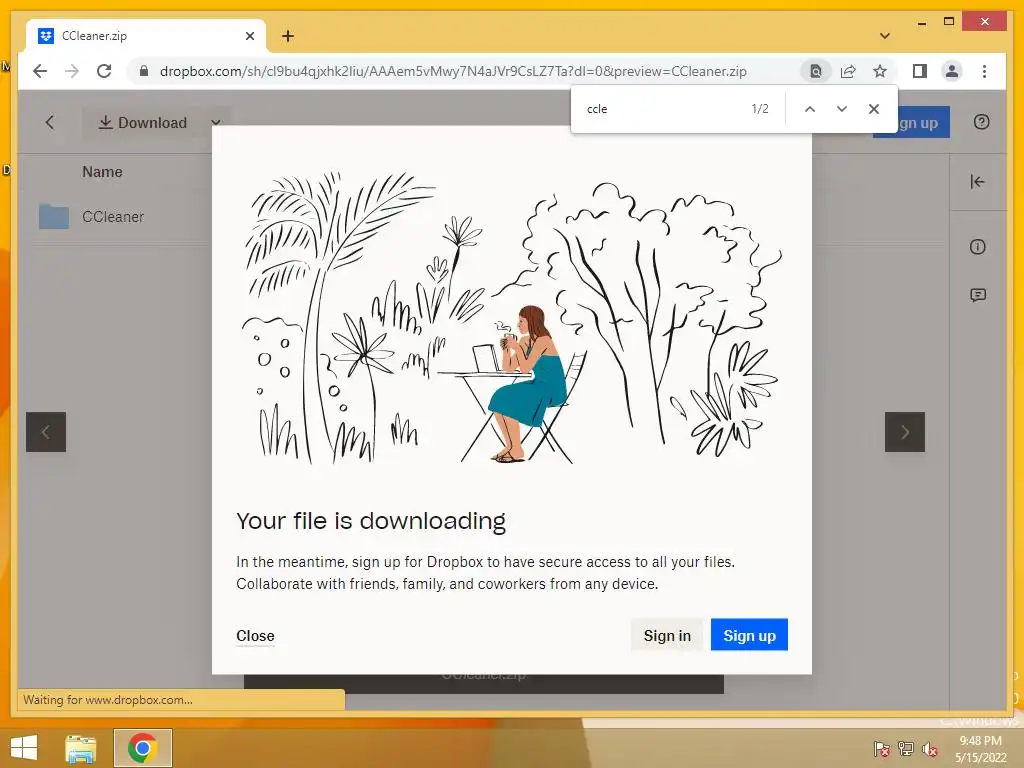Jump to previous find result
This screenshot has height=768, width=1024.
pyautogui.click(x=810, y=109)
